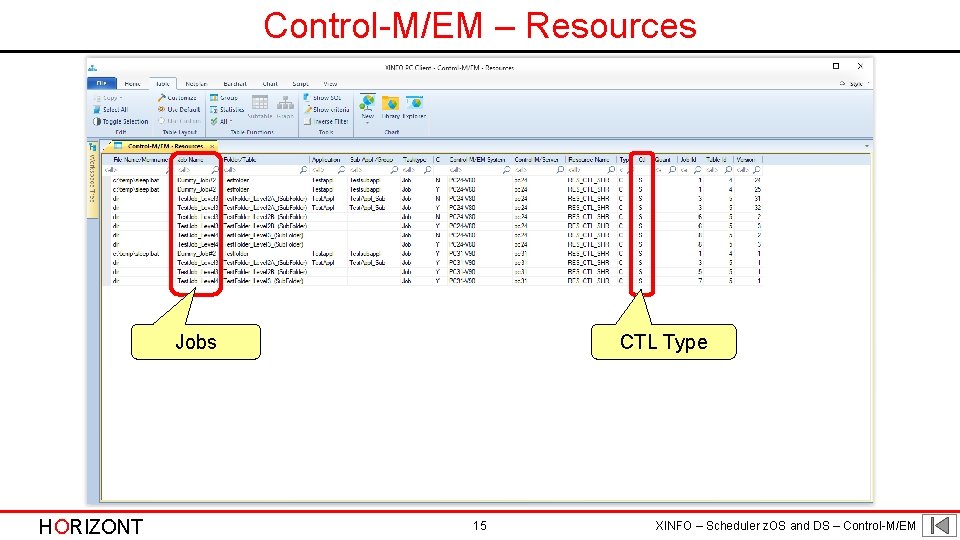Click the Version column header
This screenshot has height=540, width=960.
click(x=748, y=160)
